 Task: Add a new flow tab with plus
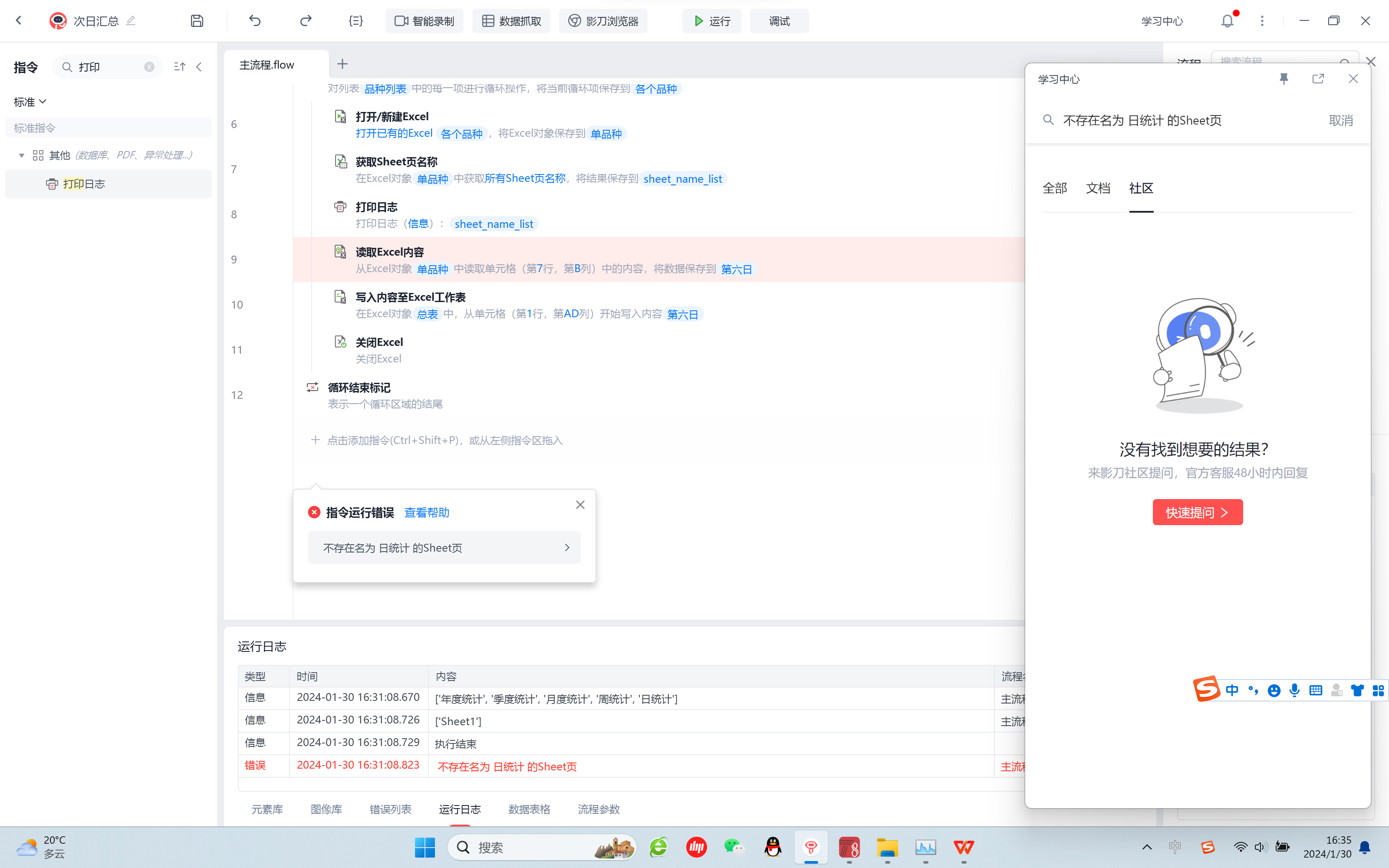point(342,64)
